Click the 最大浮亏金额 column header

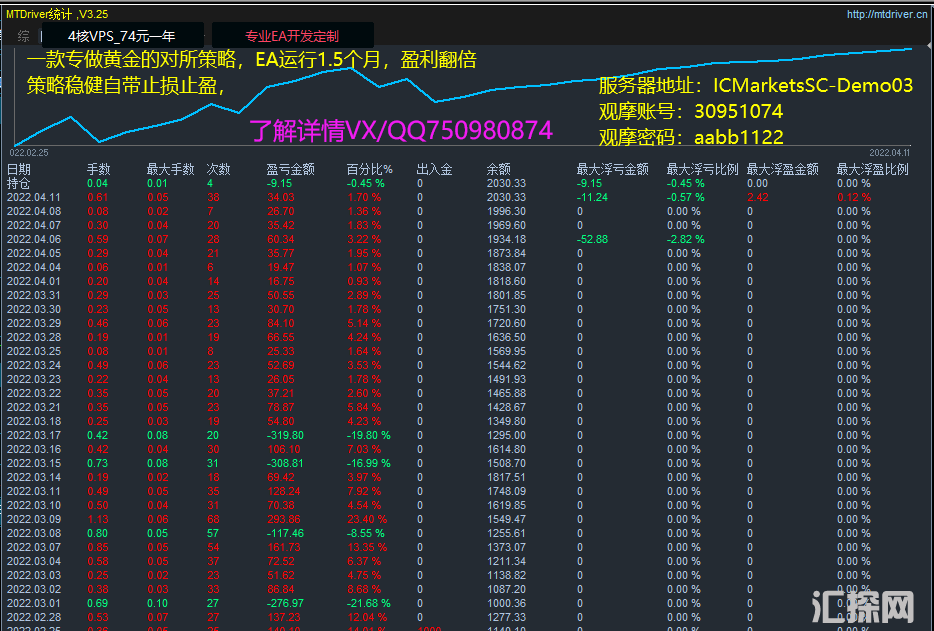(x=612, y=169)
